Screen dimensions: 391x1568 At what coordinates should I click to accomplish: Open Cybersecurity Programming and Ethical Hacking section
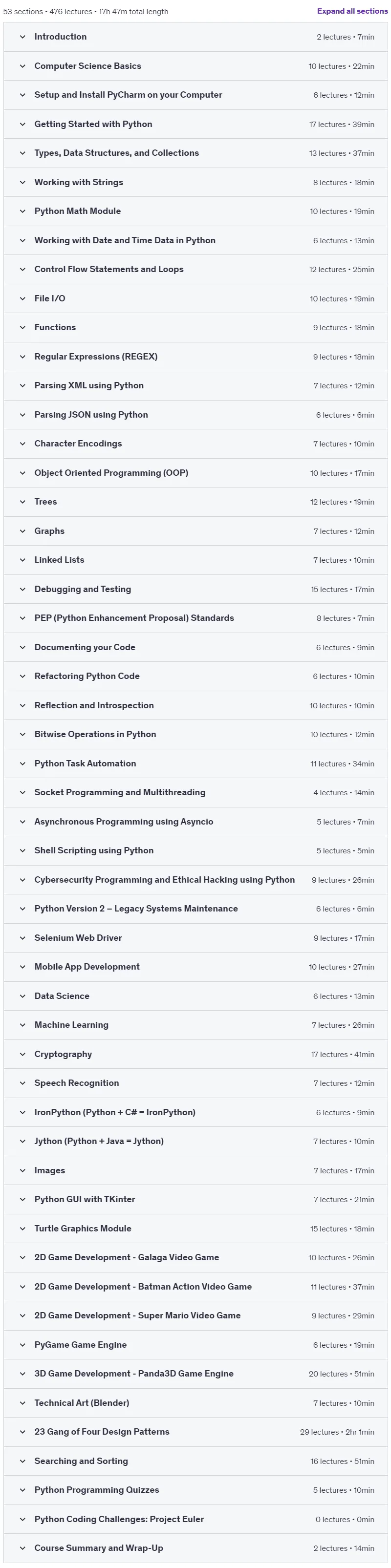click(195, 880)
